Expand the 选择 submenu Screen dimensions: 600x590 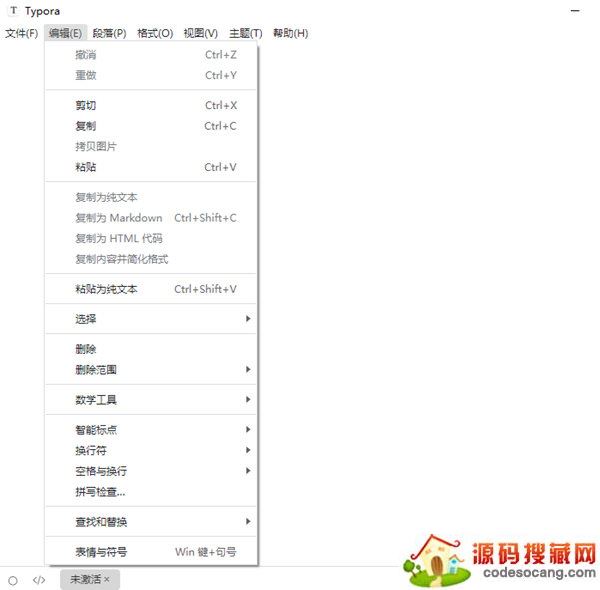[x=152, y=319]
